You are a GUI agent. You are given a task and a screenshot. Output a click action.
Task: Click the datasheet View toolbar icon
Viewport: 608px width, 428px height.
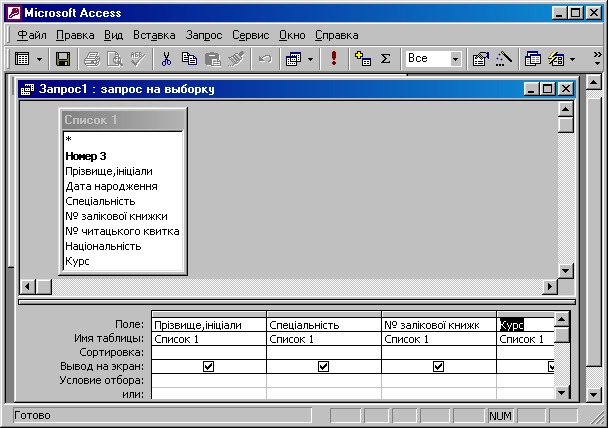pyautogui.click(x=22, y=59)
